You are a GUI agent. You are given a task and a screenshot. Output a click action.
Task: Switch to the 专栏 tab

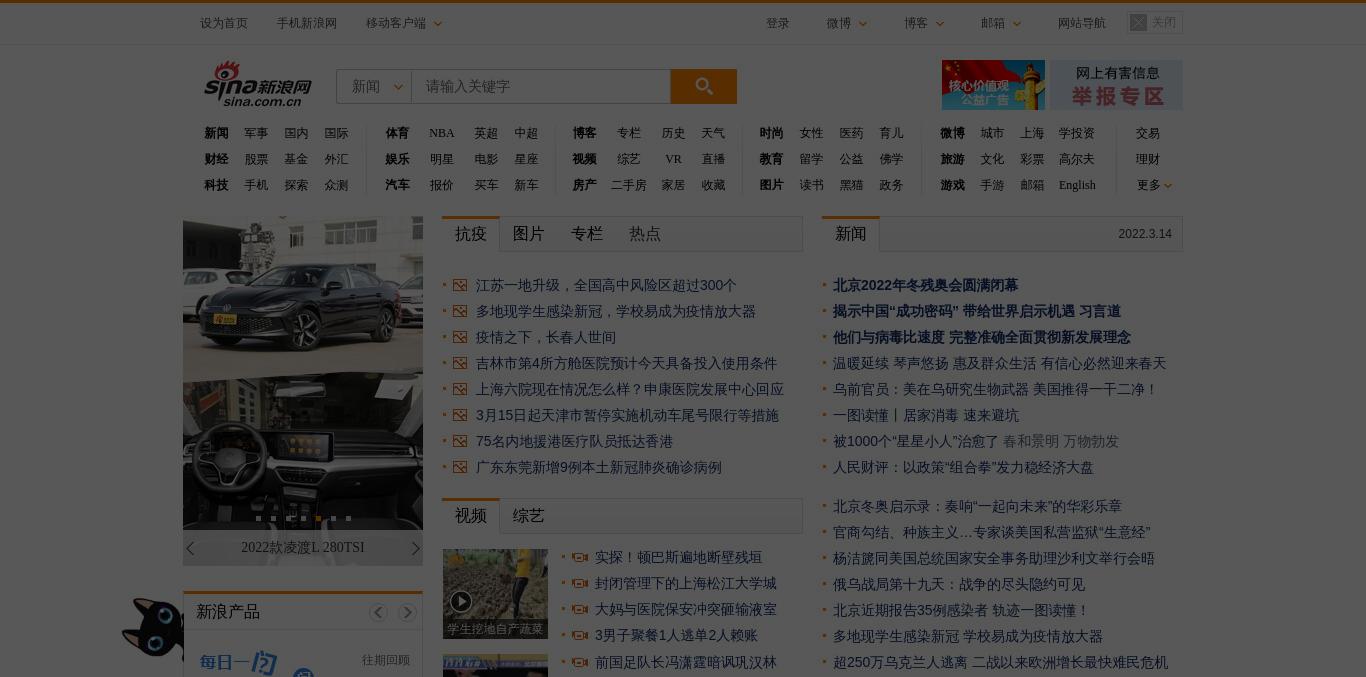coord(587,233)
